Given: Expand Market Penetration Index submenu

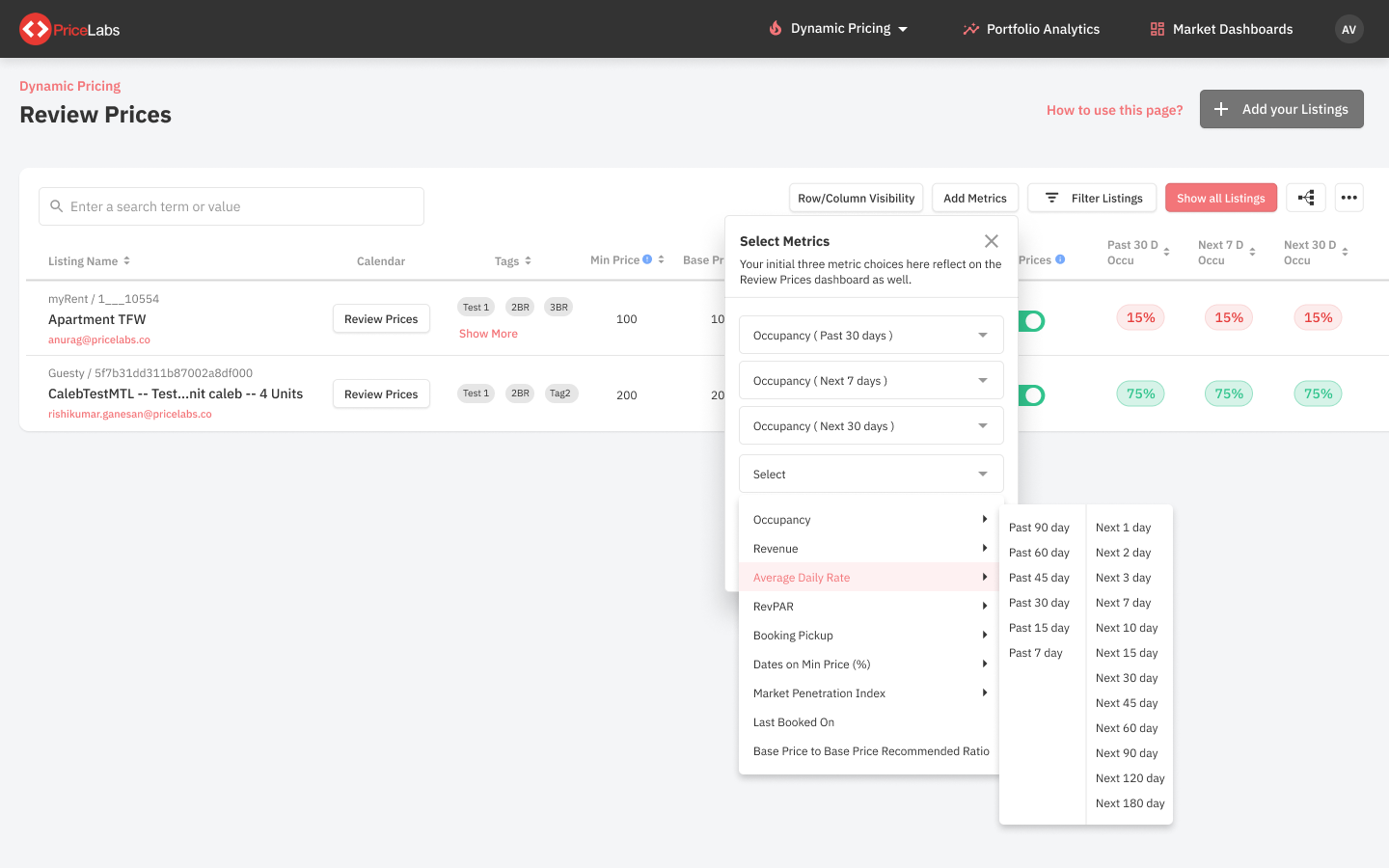Looking at the screenshot, I should (x=869, y=693).
